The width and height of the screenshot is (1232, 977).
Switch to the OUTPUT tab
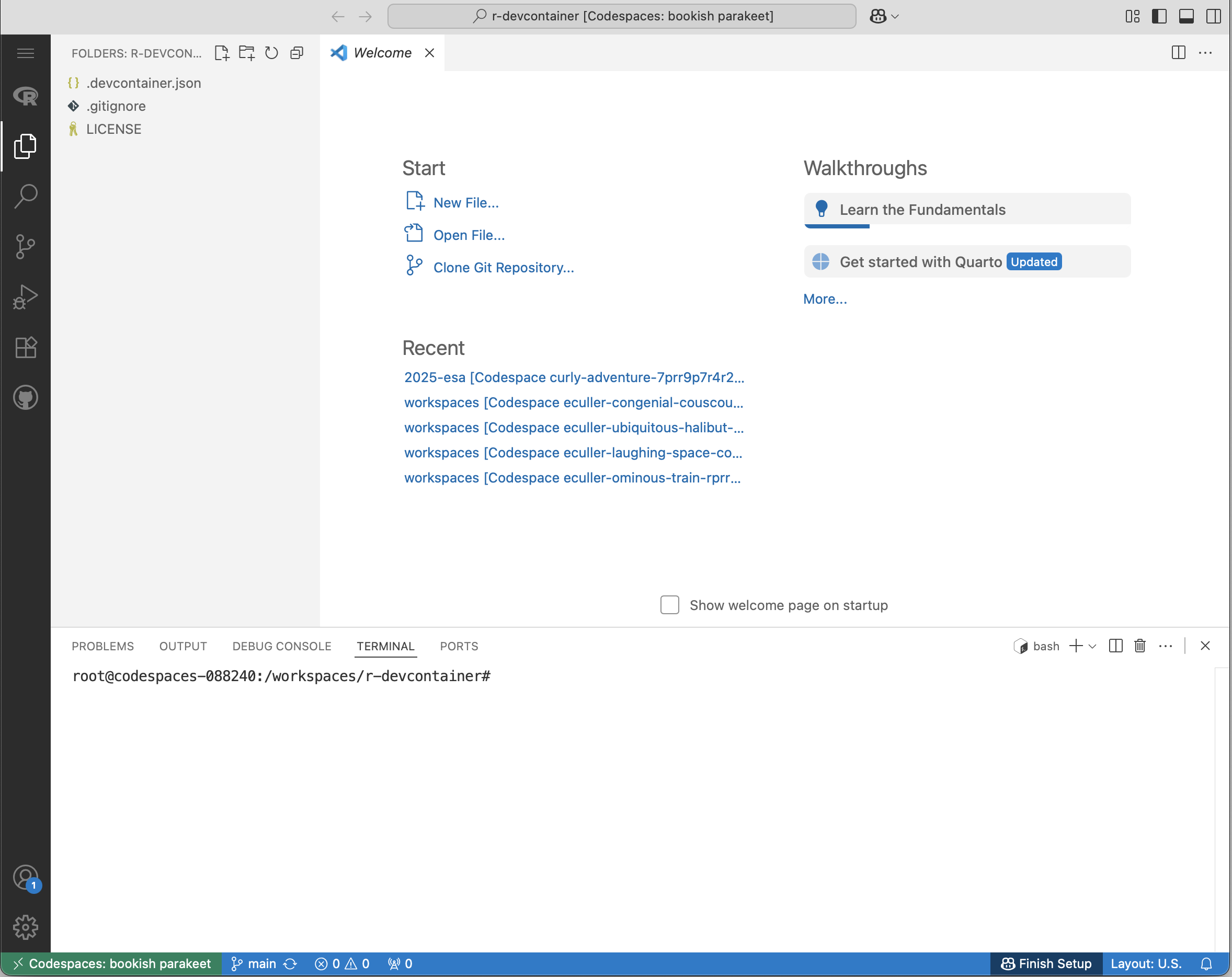point(183,646)
